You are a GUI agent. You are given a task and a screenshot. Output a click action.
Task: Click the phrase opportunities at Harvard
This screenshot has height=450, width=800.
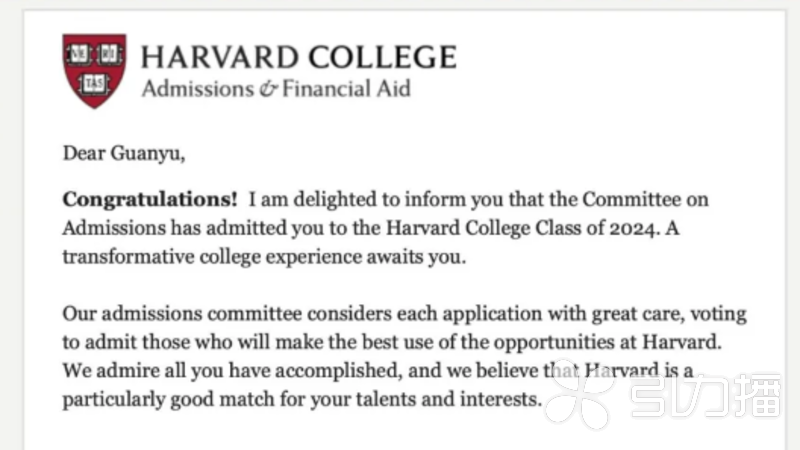tap(608, 342)
